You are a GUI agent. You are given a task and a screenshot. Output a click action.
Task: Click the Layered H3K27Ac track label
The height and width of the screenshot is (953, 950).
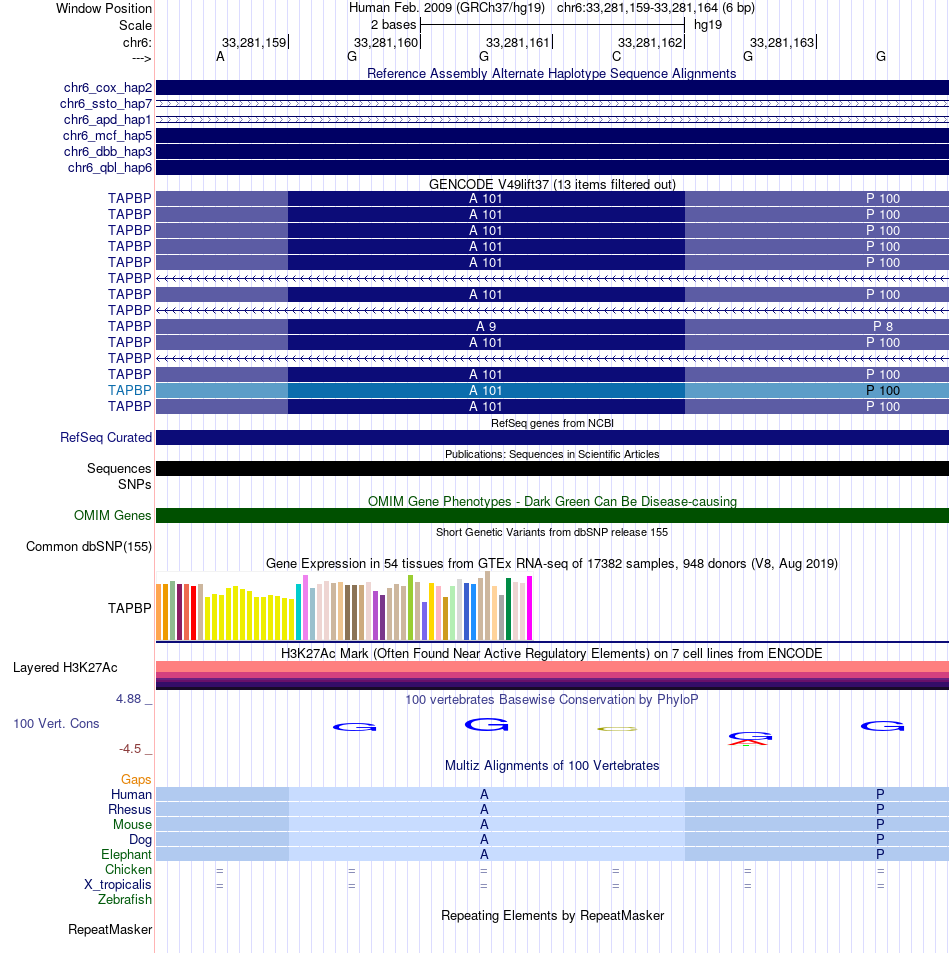tap(65, 667)
